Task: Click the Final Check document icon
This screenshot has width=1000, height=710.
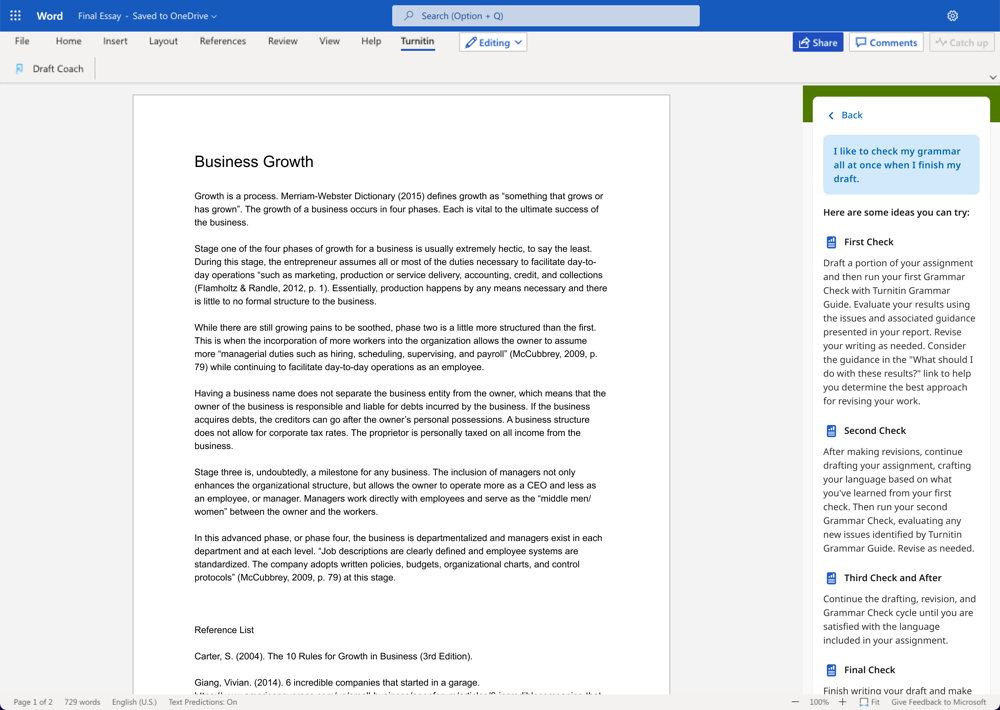Action: (x=831, y=670)
